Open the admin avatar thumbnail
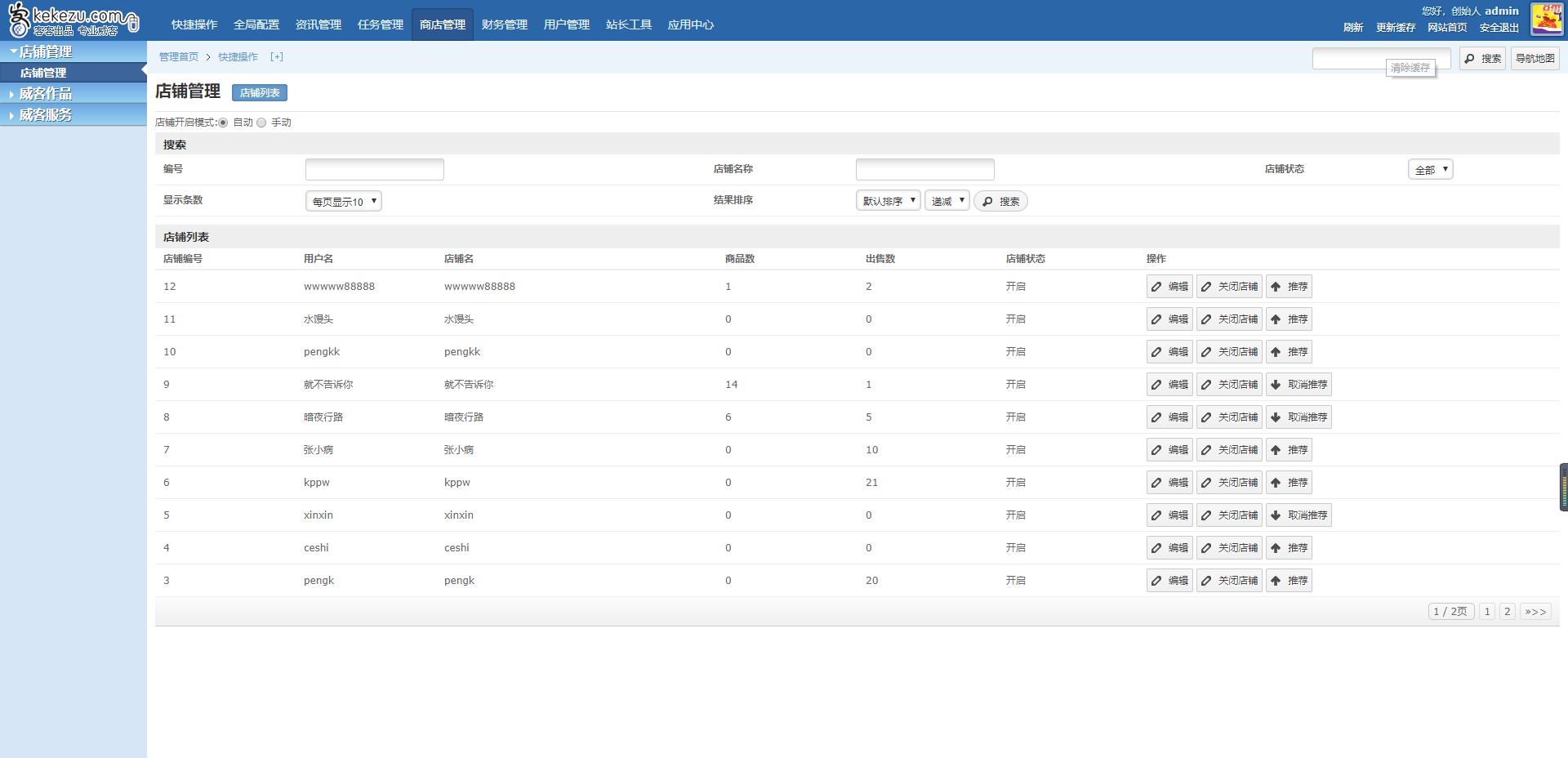Image resolution: width=1568 pixels, height=758 pixels. 1546,18
